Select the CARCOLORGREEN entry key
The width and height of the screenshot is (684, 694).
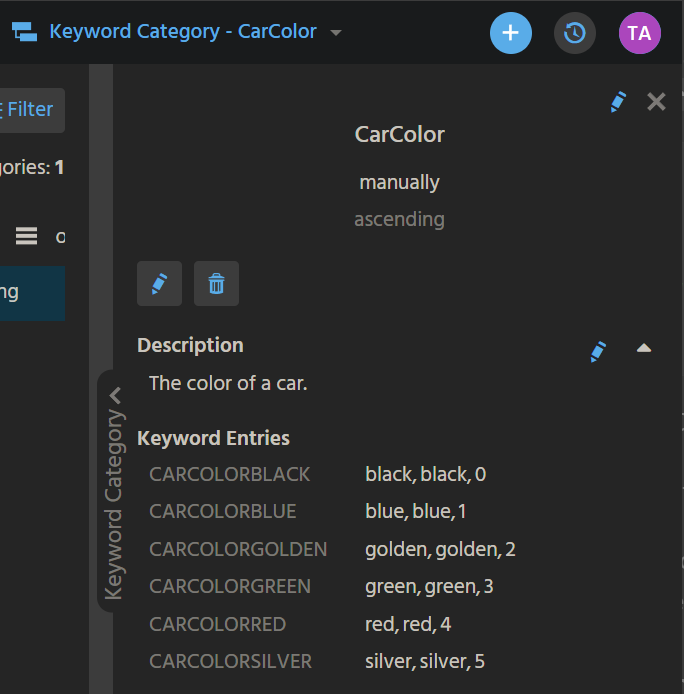coord(230,586)
